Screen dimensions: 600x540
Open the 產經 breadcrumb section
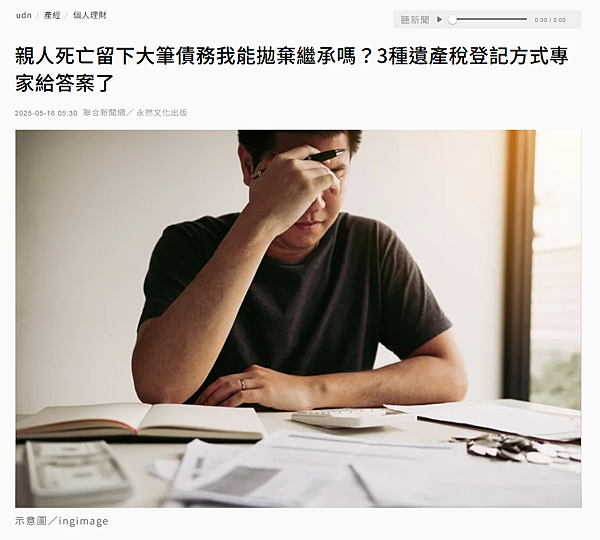click(52, 15)
